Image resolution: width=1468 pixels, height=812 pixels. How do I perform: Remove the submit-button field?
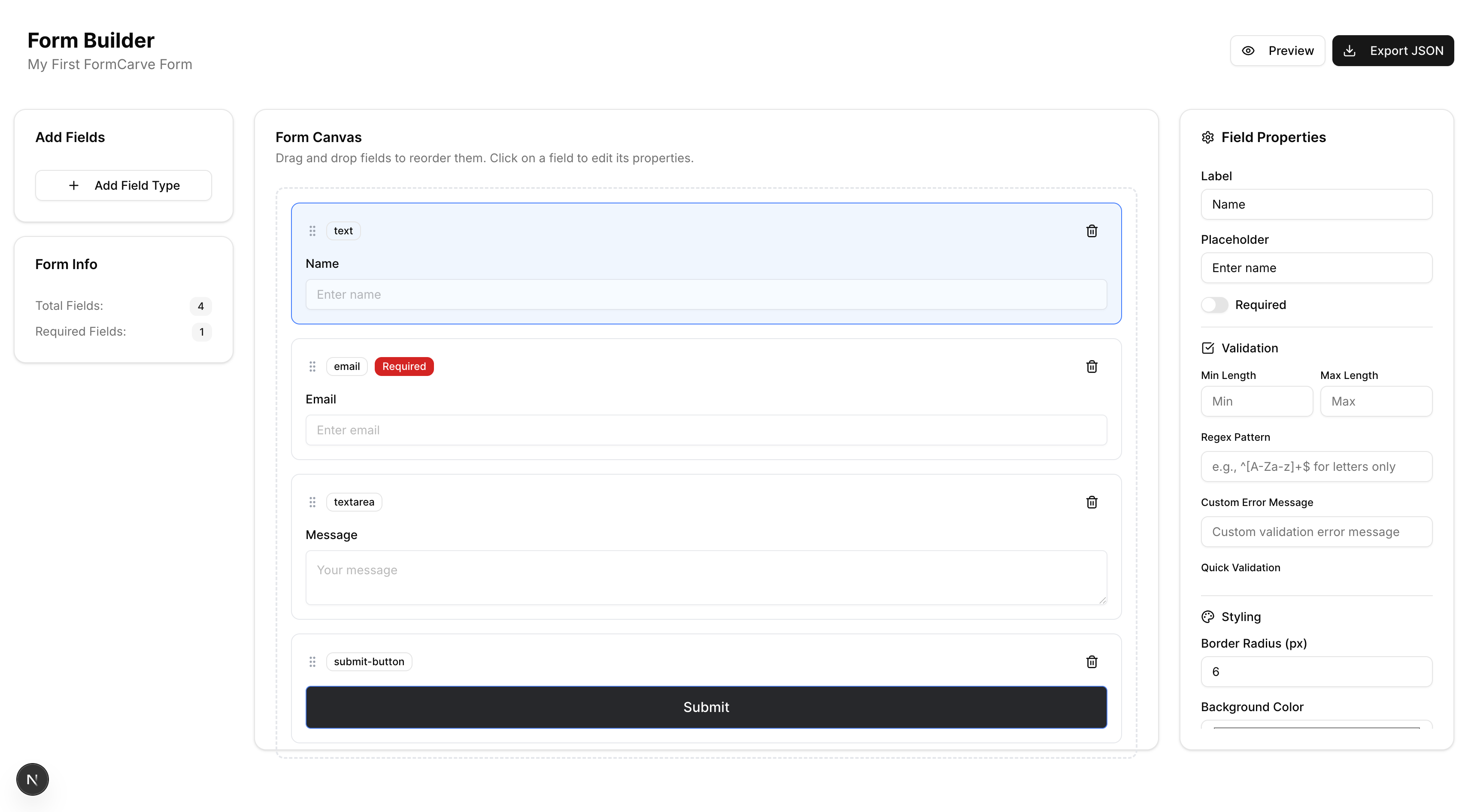coord(1091,661)
